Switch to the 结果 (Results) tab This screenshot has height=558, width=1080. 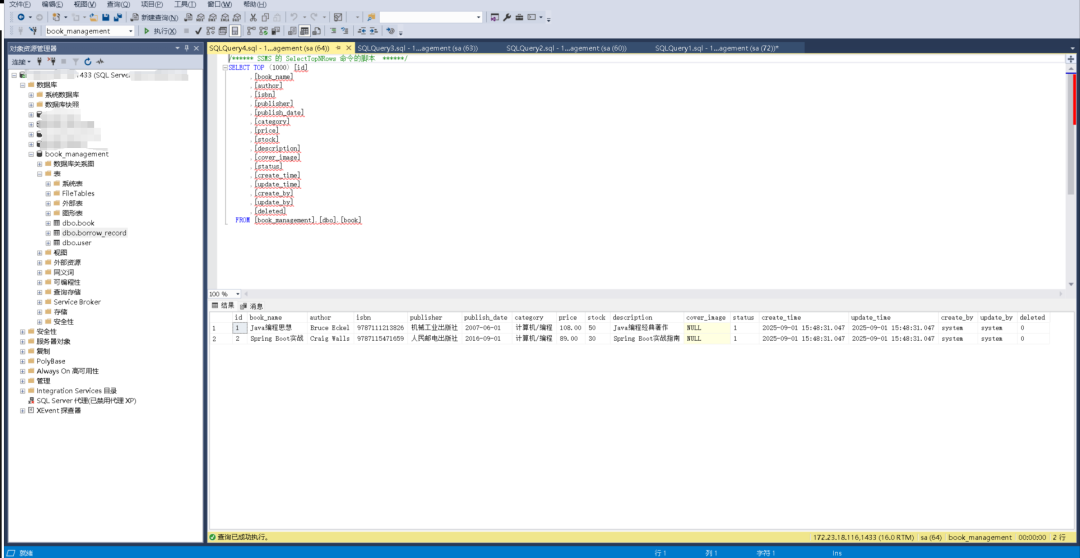[x=224, y=305]
